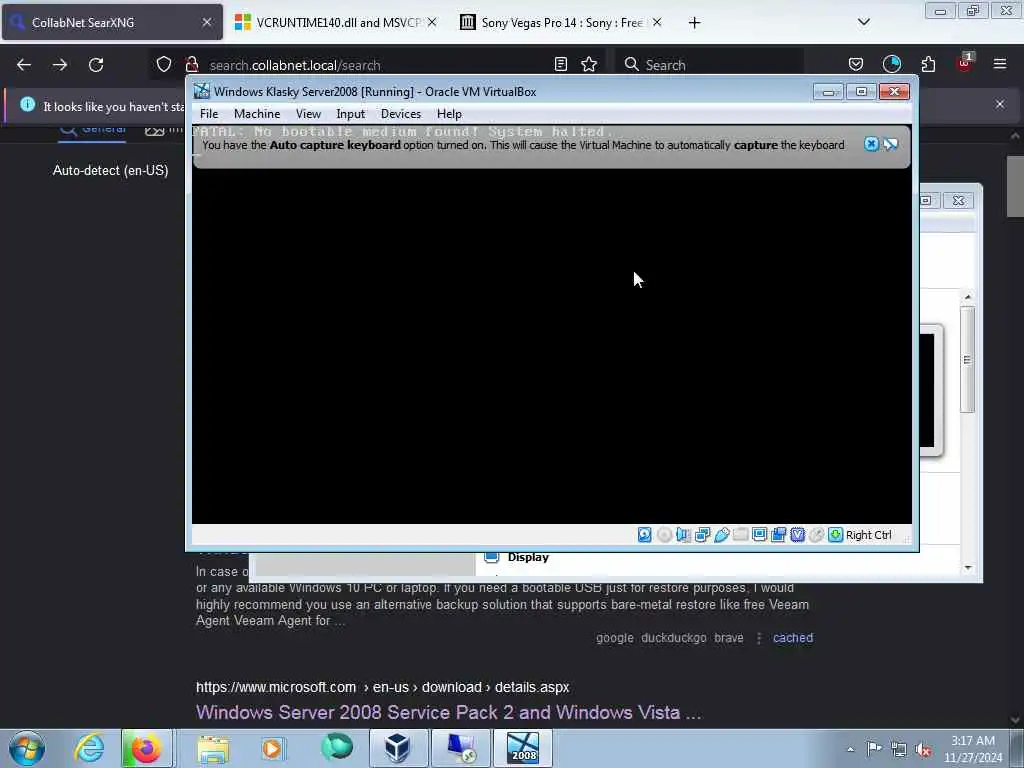Image resolution: width=1024 pixels, height=768 pixels.
Task: Go back to the previous page
Action: click(24, 65)
